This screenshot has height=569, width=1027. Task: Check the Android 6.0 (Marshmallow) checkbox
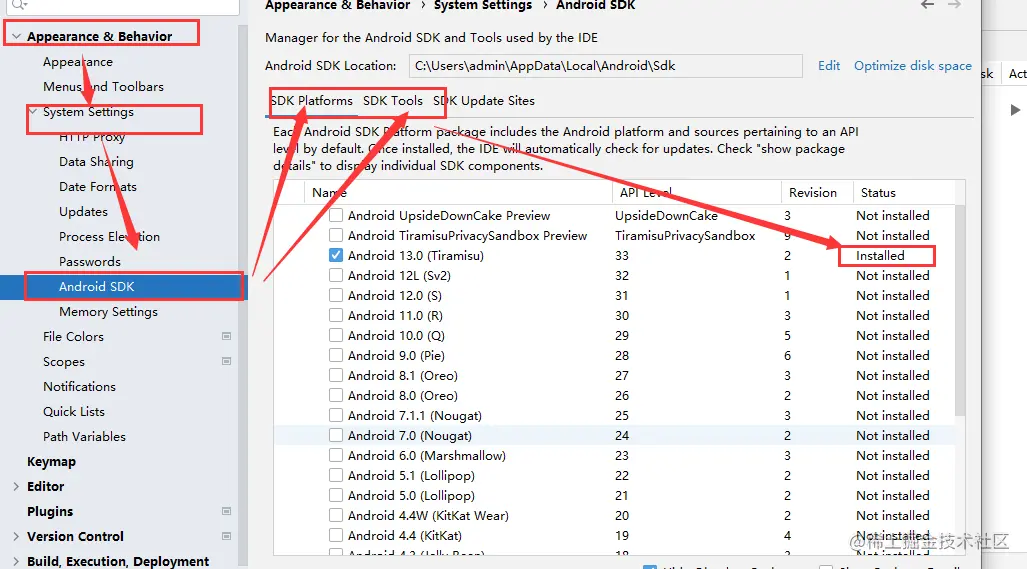click(336, 456)
